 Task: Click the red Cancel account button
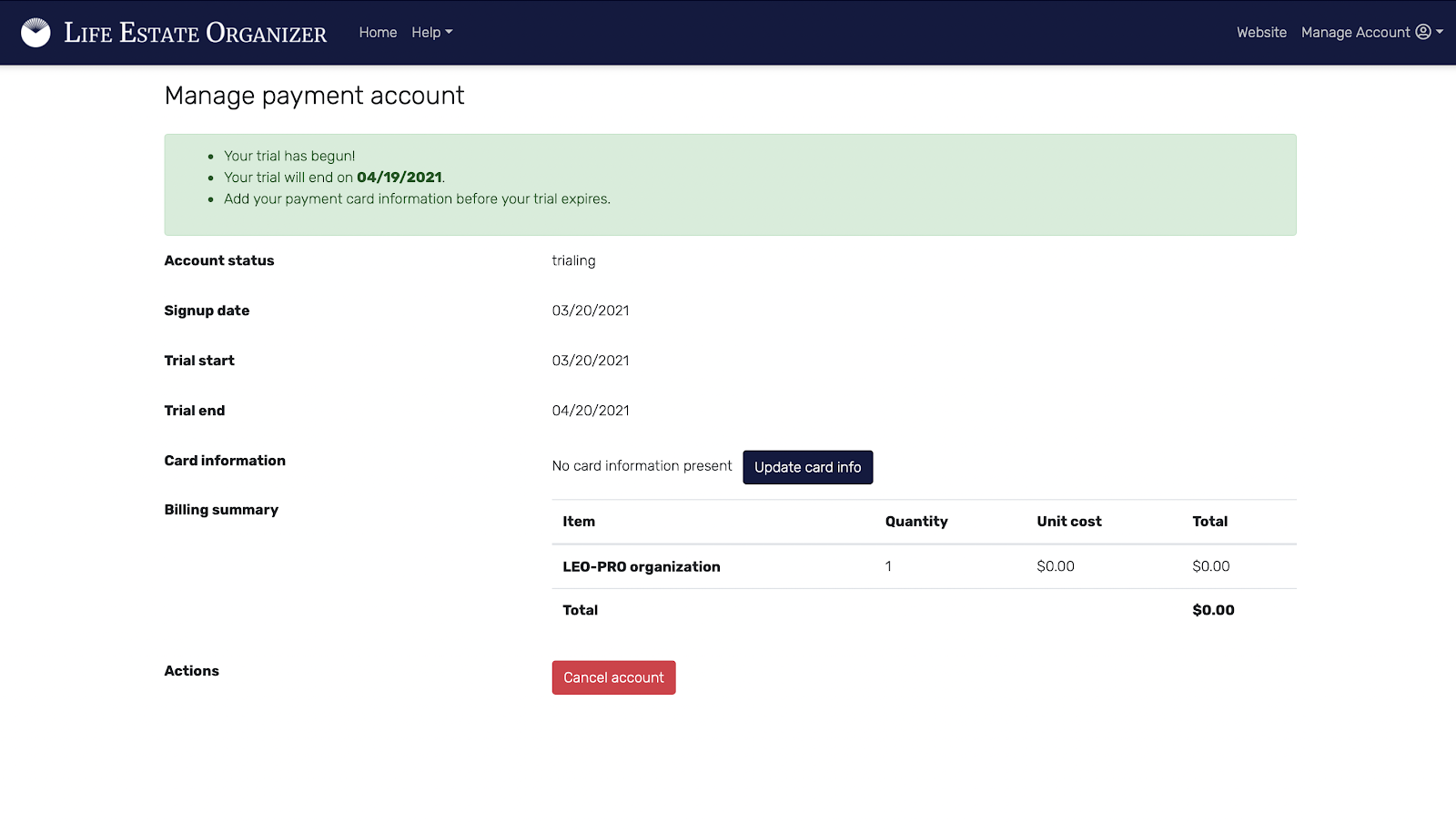613,677
